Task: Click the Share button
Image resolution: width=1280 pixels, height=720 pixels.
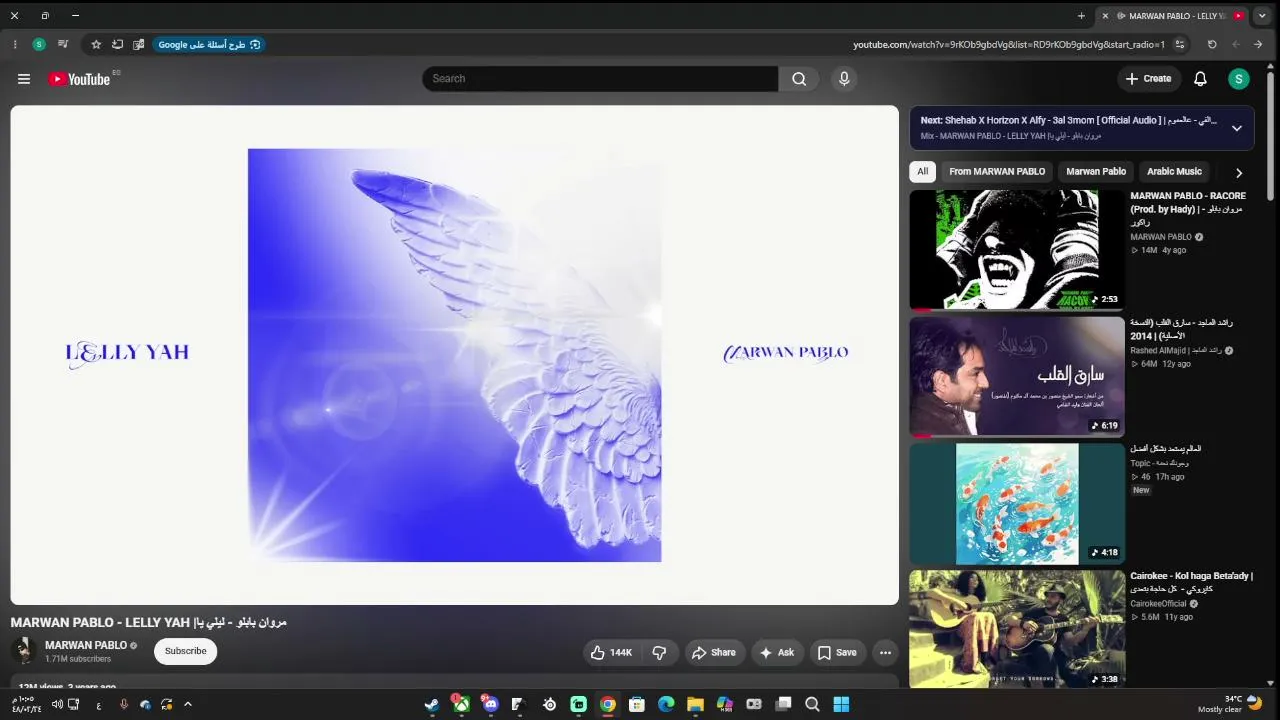Action: [713, 653]
